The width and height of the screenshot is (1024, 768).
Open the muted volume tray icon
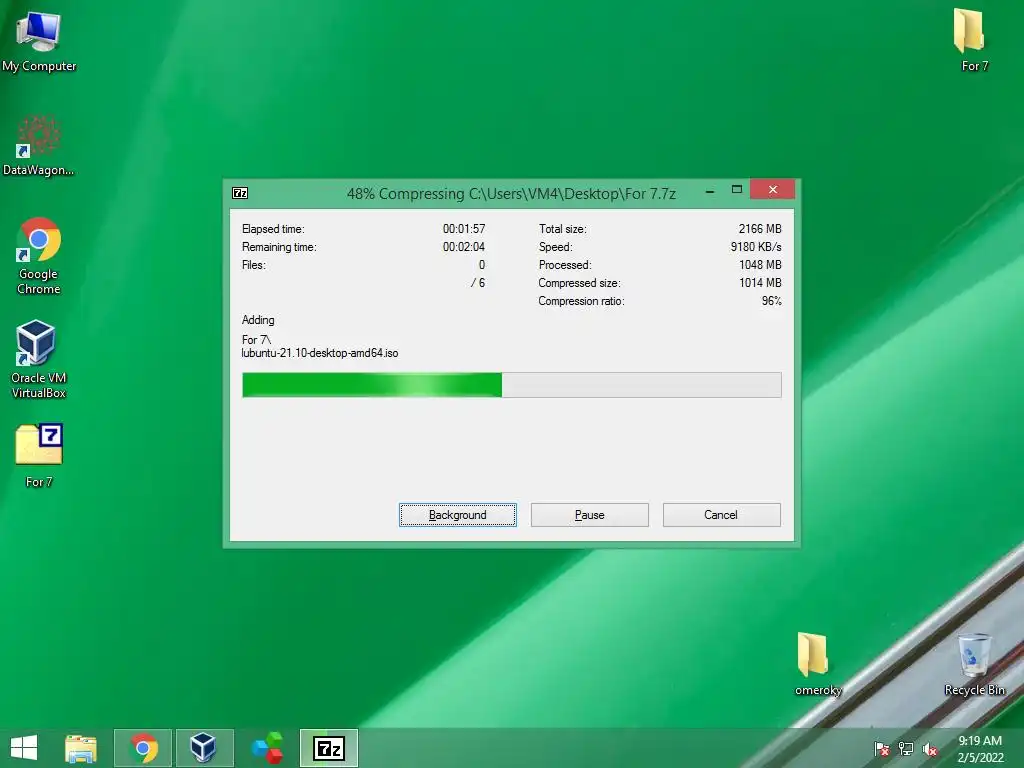tap(930, 749)
